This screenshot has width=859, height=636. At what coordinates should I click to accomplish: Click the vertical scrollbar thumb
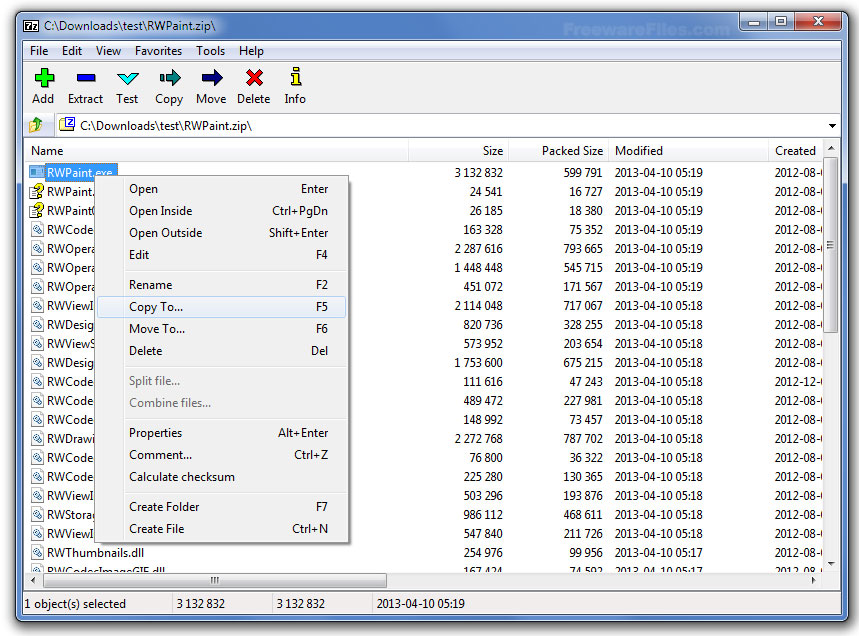pyautogui.click(x=831, y=245)
